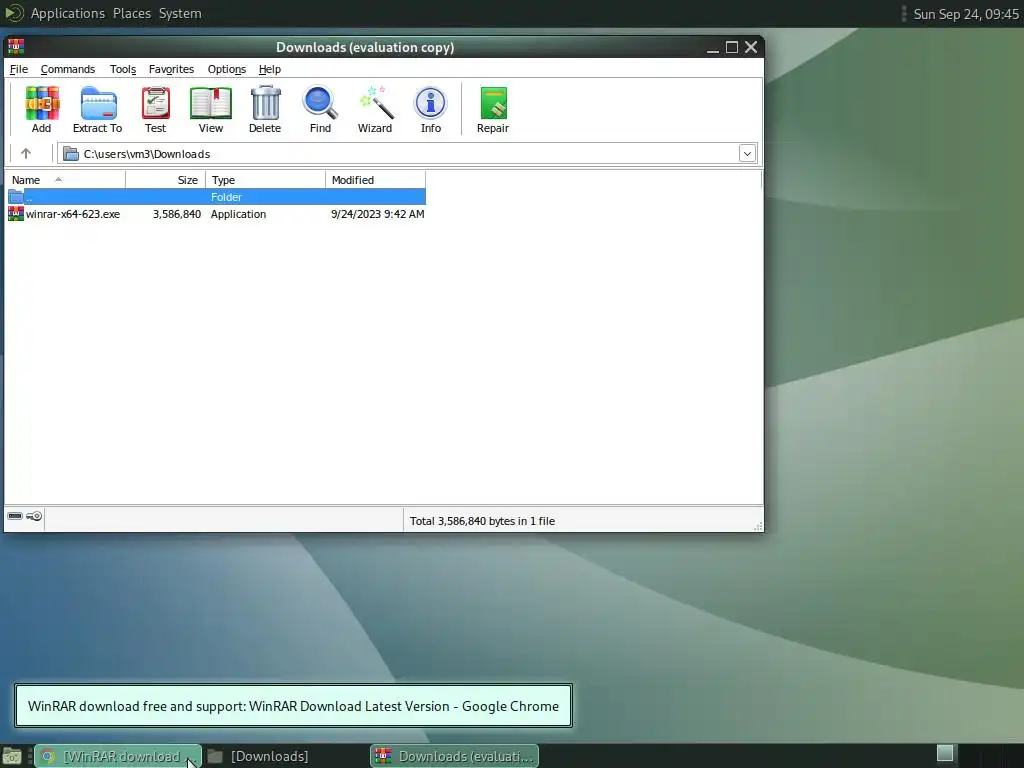
Task: Click the status text 'Total 3,586,840 bytes in 1 file'
Action: tap(482, 521)
